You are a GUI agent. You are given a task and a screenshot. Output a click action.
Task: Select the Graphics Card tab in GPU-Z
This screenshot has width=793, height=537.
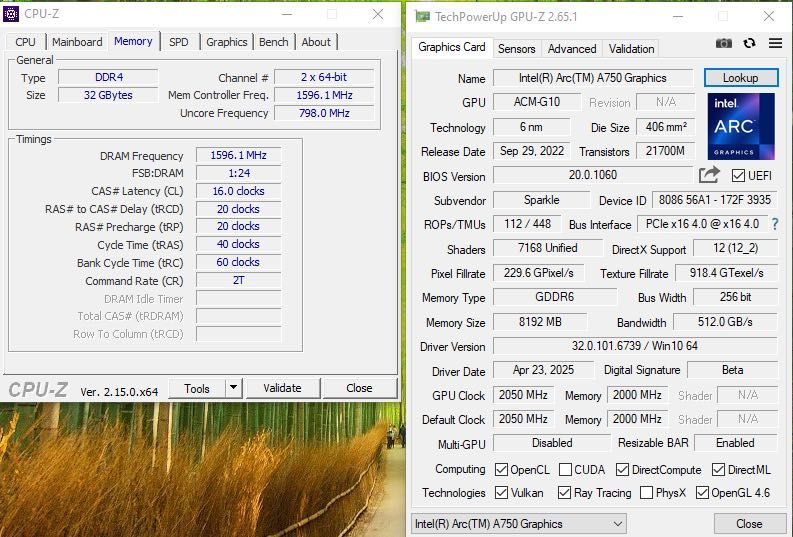[x=452, y=47]
